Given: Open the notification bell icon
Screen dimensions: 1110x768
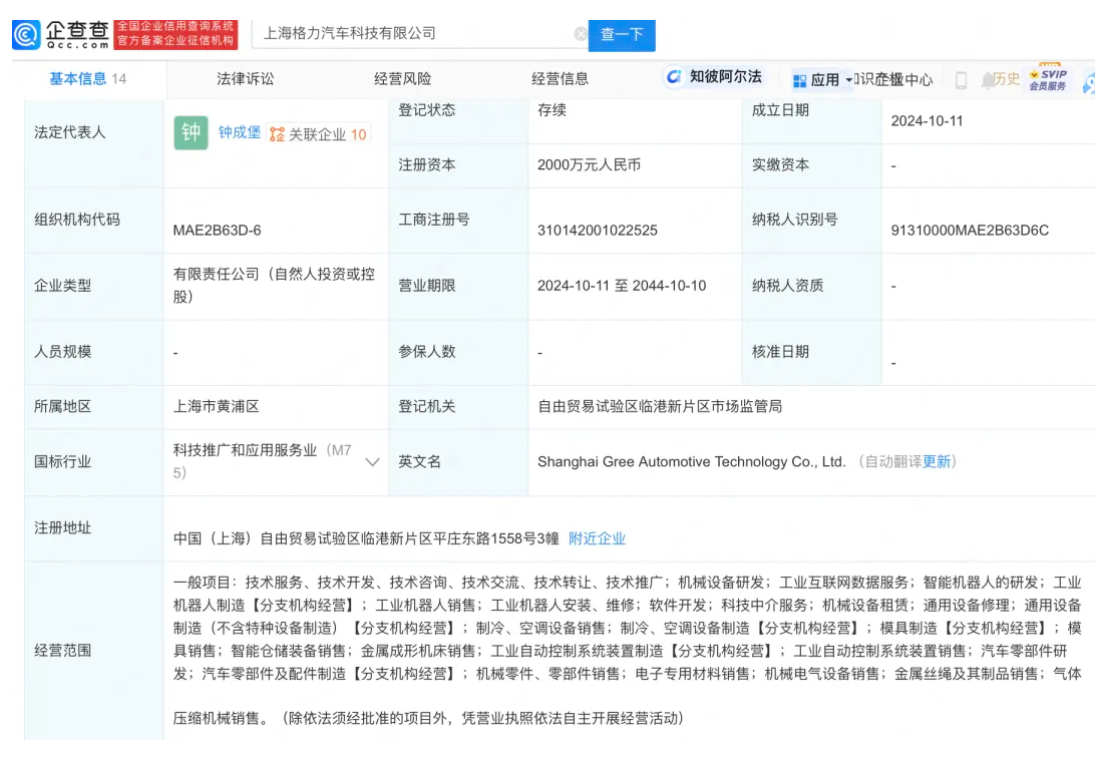Looking at the screenshot, I should click(x=988, y=79).
